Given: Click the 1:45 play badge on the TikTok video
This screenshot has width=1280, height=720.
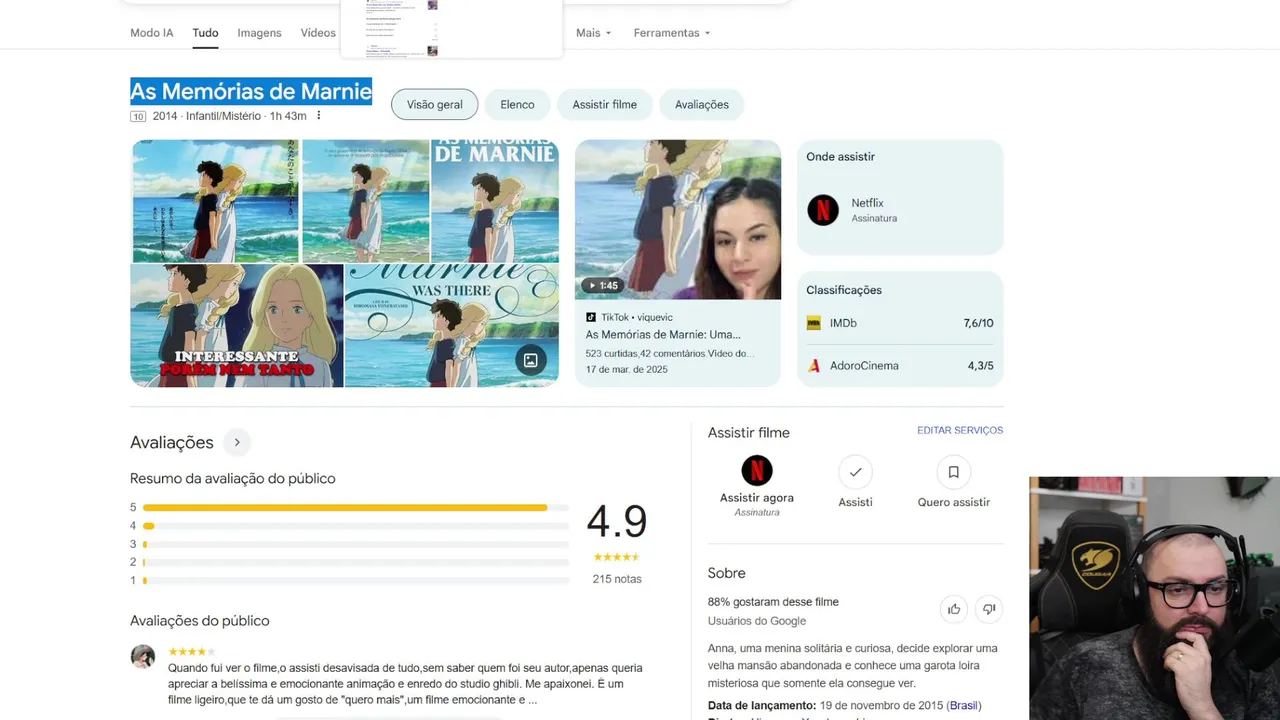Looking at the screenshot, I should [x=603, y=285].
